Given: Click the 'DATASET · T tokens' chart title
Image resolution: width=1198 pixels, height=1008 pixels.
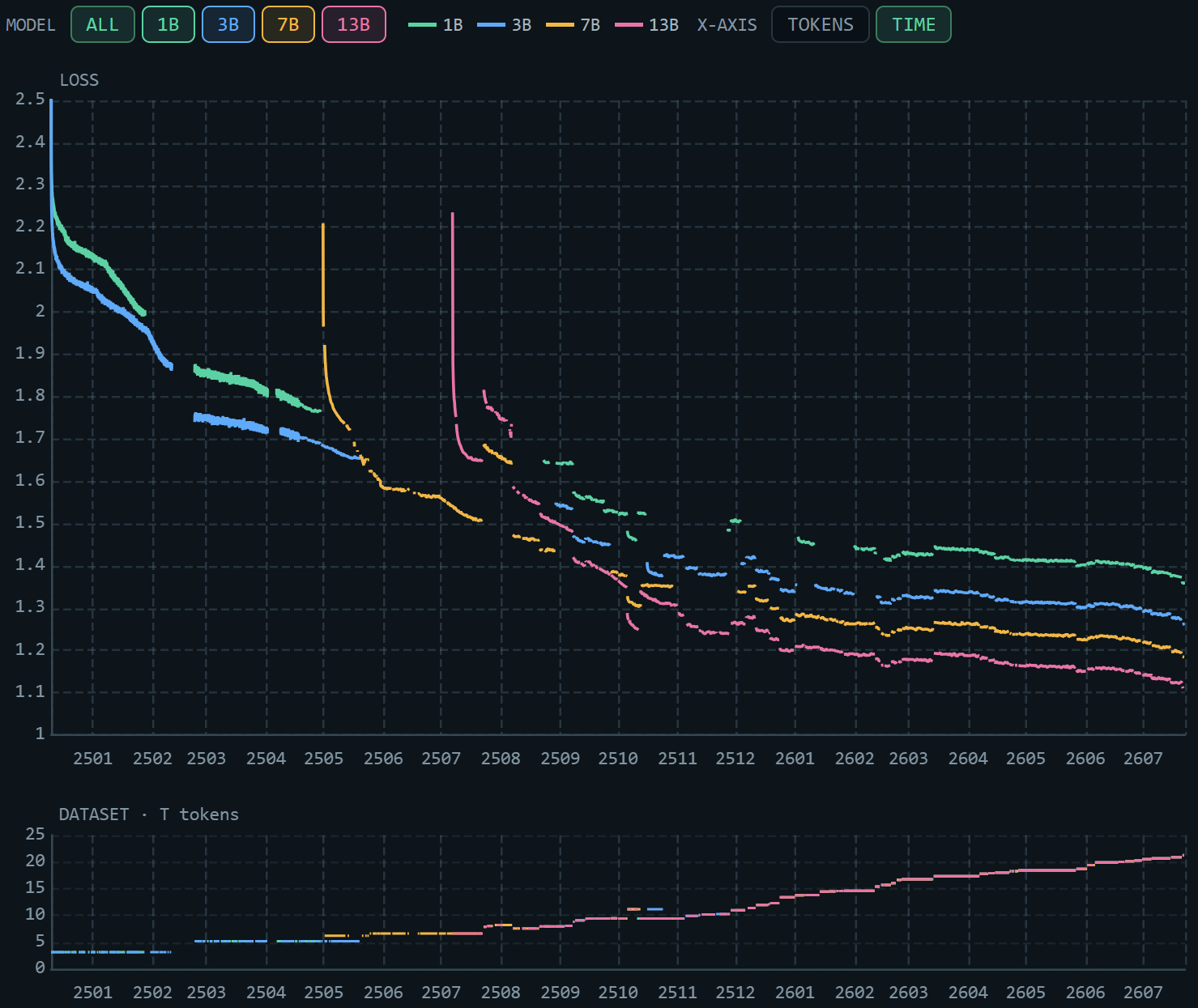Looking at the screenshot, I should point(149,814).
